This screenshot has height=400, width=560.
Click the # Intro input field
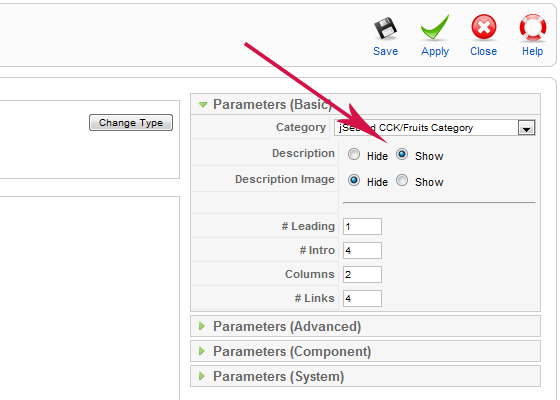(362, 250)
